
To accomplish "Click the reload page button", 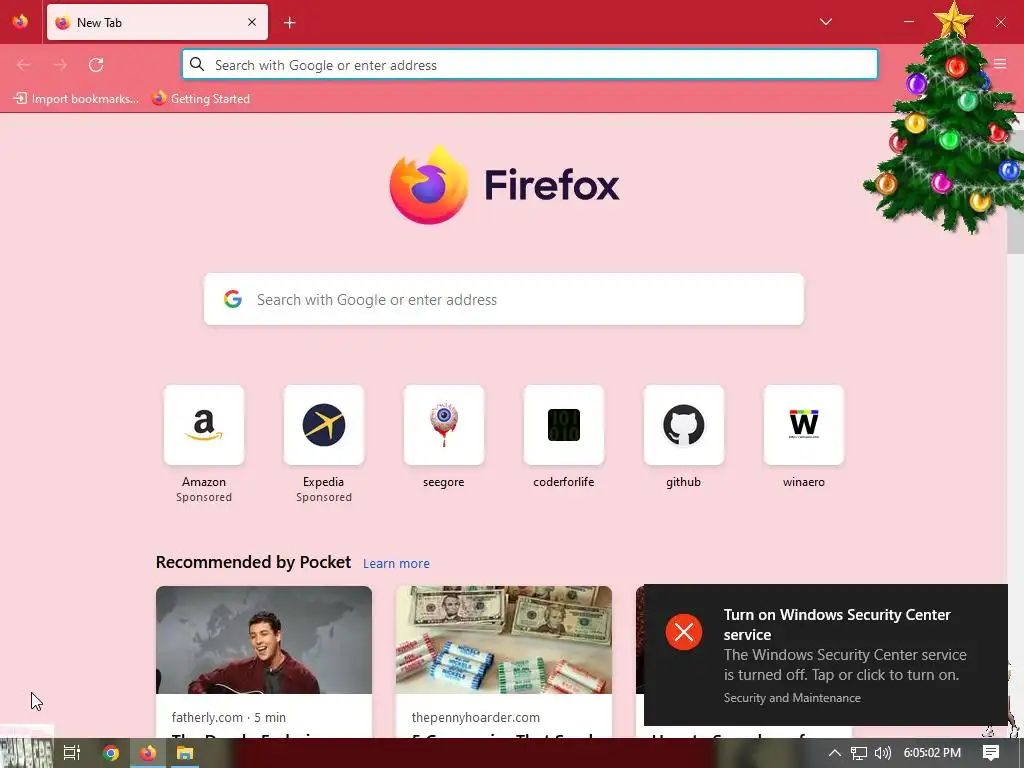I will [x=96, y=65].
